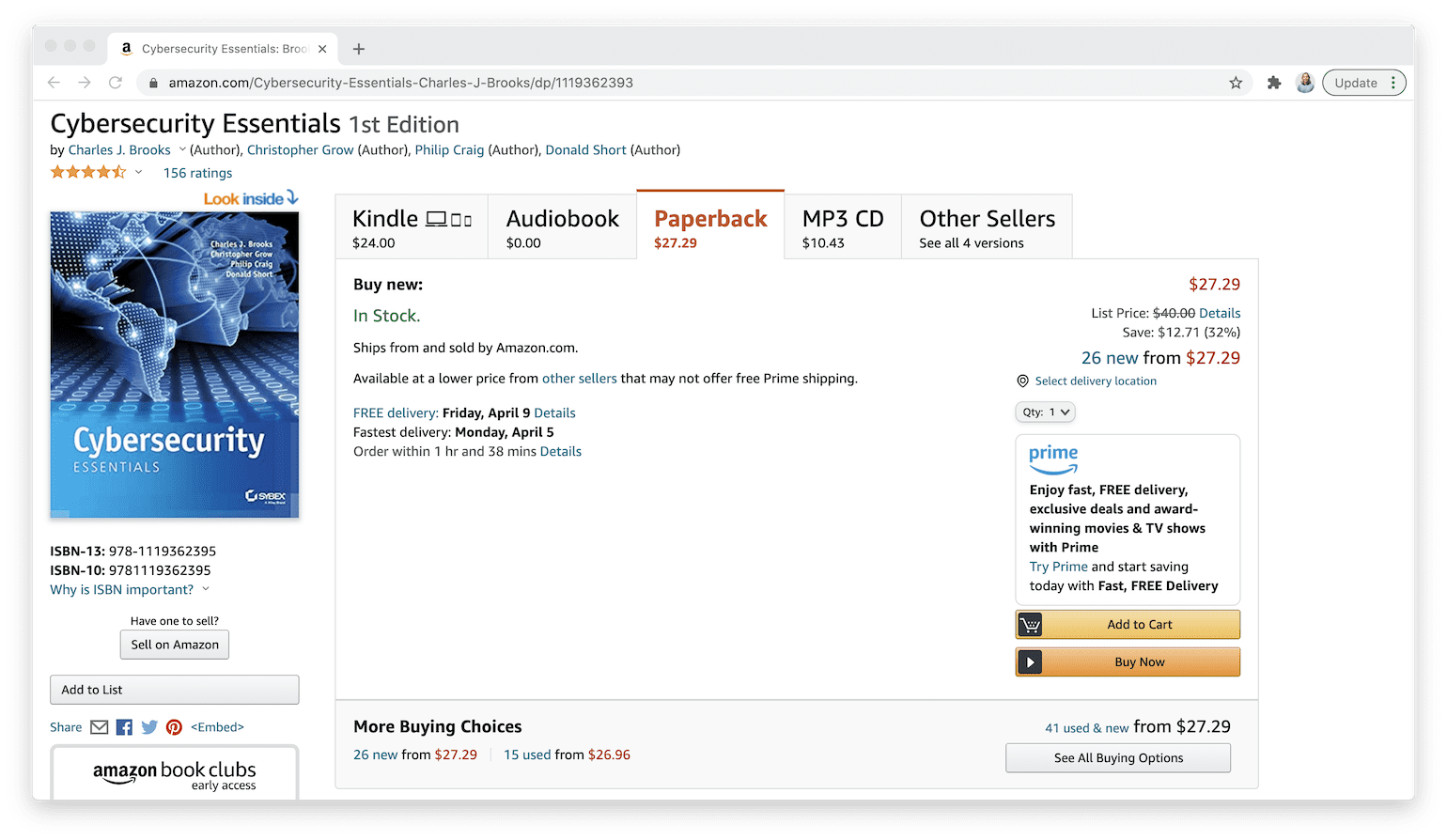
Task: Open the Qty quantity dropdown
Action: [x=1045, y=412]
